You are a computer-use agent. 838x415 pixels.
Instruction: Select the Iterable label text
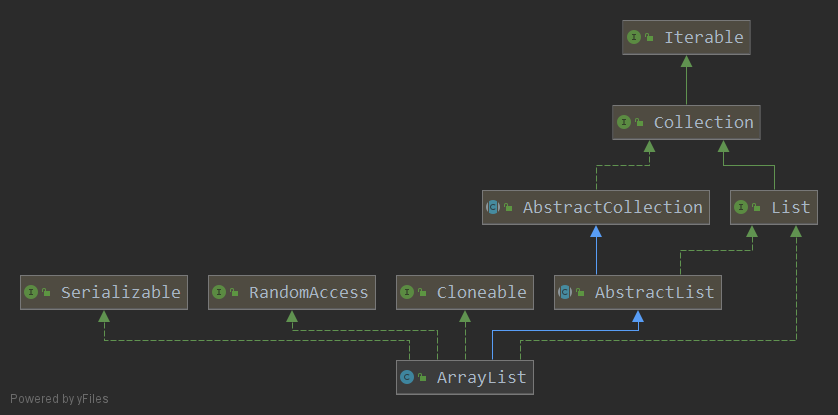click(703, 38)
